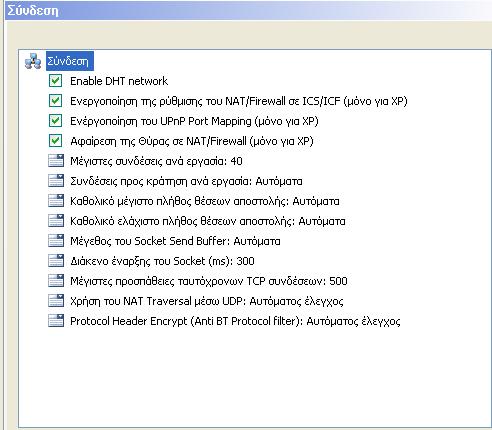Select Χρήση του NAT Traversal μέσω UDP setting
Viewport: 492px width, 430px height.
pos(207,301)
